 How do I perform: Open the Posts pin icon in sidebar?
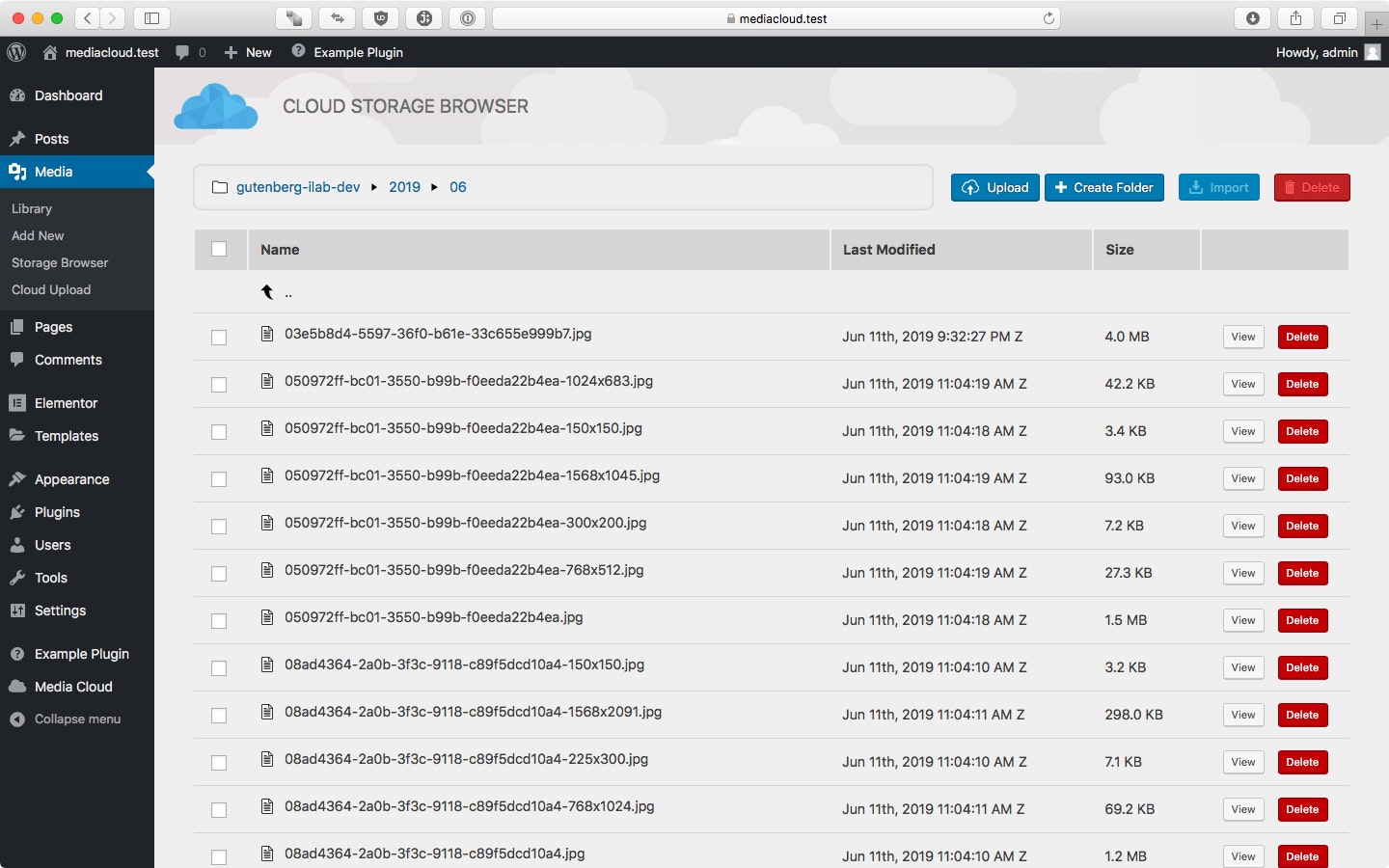pyautogui.click(x=16, y=139)
